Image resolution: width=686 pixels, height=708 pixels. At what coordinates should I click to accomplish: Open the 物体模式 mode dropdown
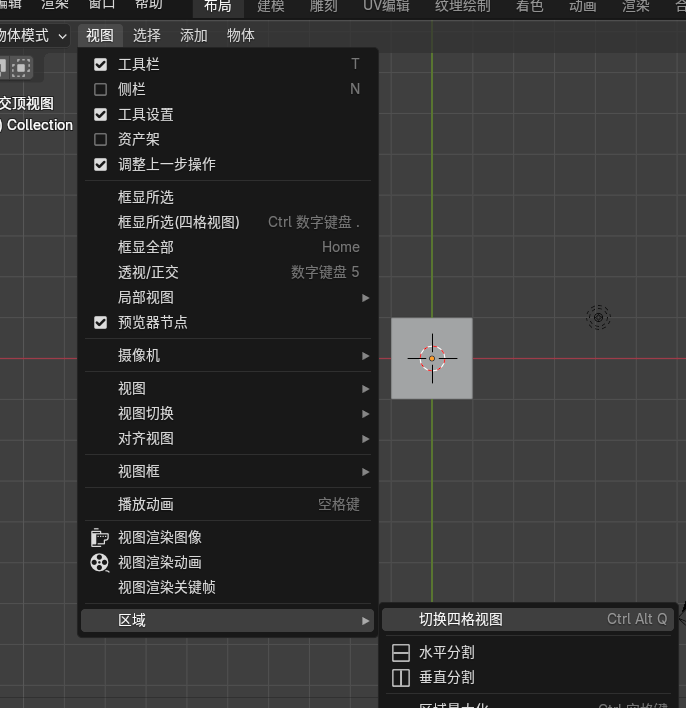coord(34,35)
